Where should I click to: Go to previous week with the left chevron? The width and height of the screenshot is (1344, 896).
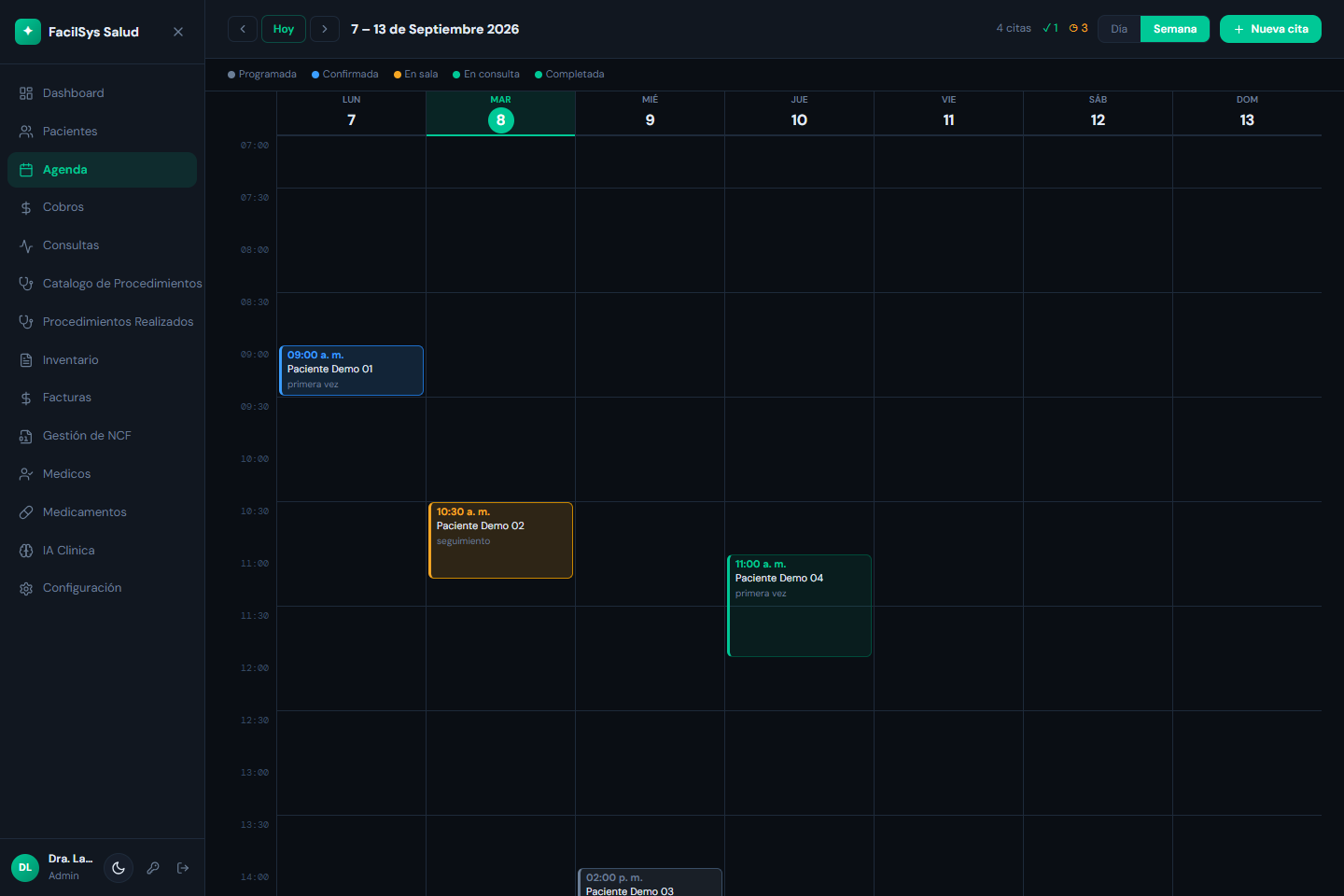click(x=243, y=29)
